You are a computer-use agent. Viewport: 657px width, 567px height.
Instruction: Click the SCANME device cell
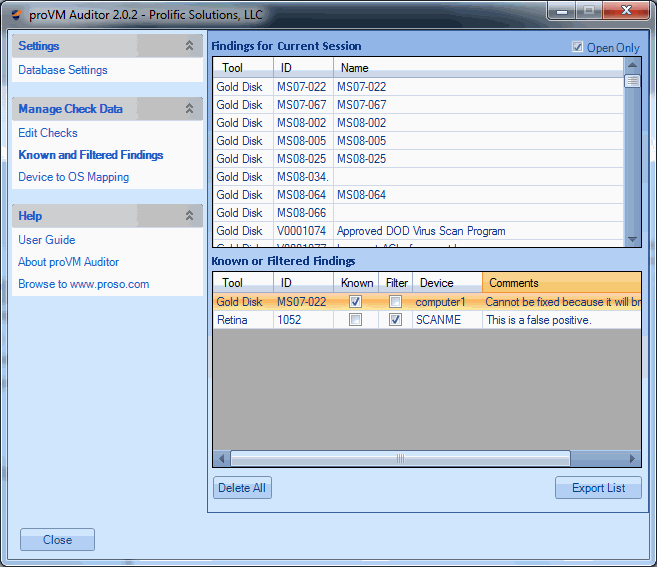pos(447,320)
